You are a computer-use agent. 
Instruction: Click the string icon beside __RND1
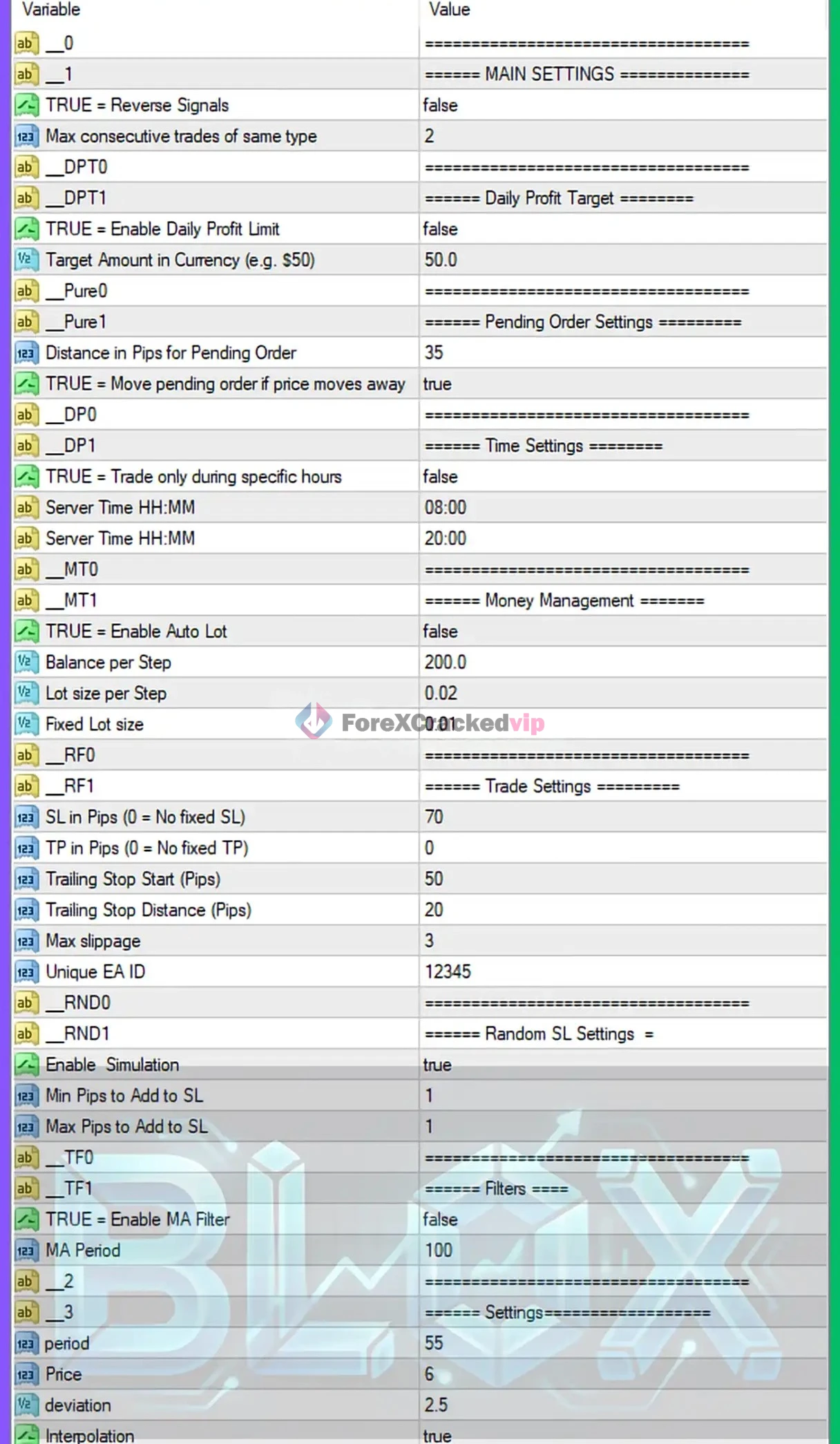coord(26,1034)
